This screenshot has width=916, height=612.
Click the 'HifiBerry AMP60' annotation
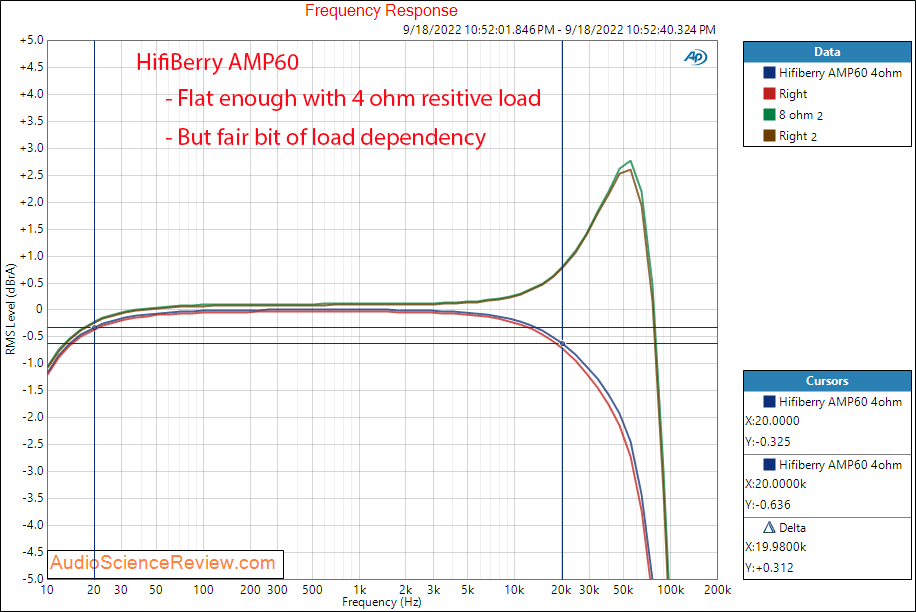217,62
